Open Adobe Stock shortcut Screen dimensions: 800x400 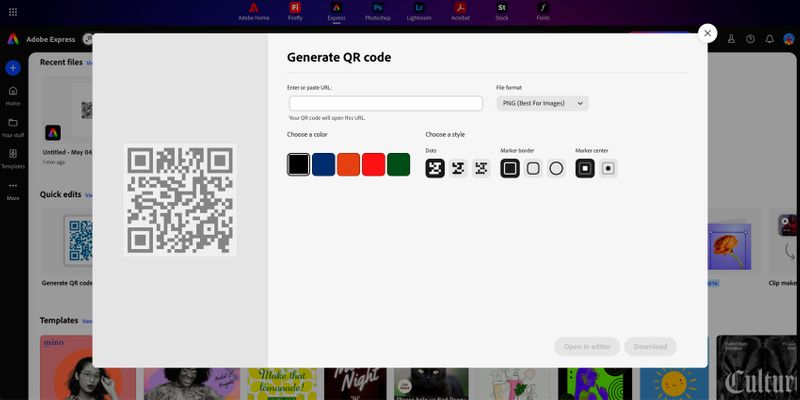pyautogui.click(x=502, y=12)
